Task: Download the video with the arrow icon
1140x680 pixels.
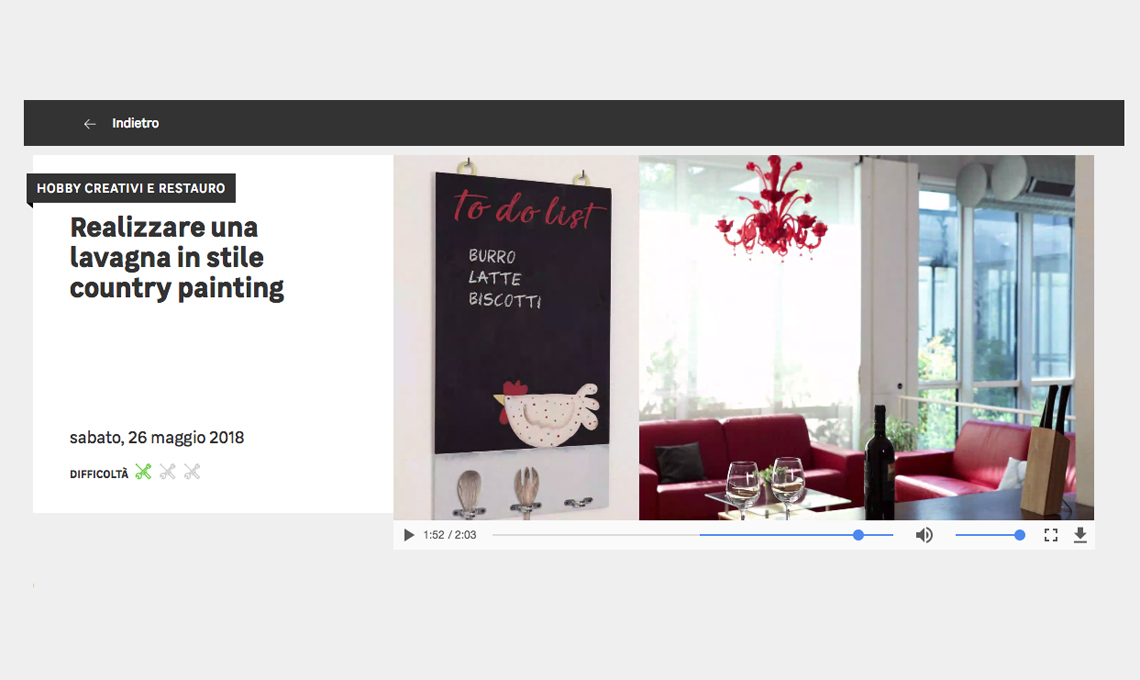Action: click(x=1080, y=535)
